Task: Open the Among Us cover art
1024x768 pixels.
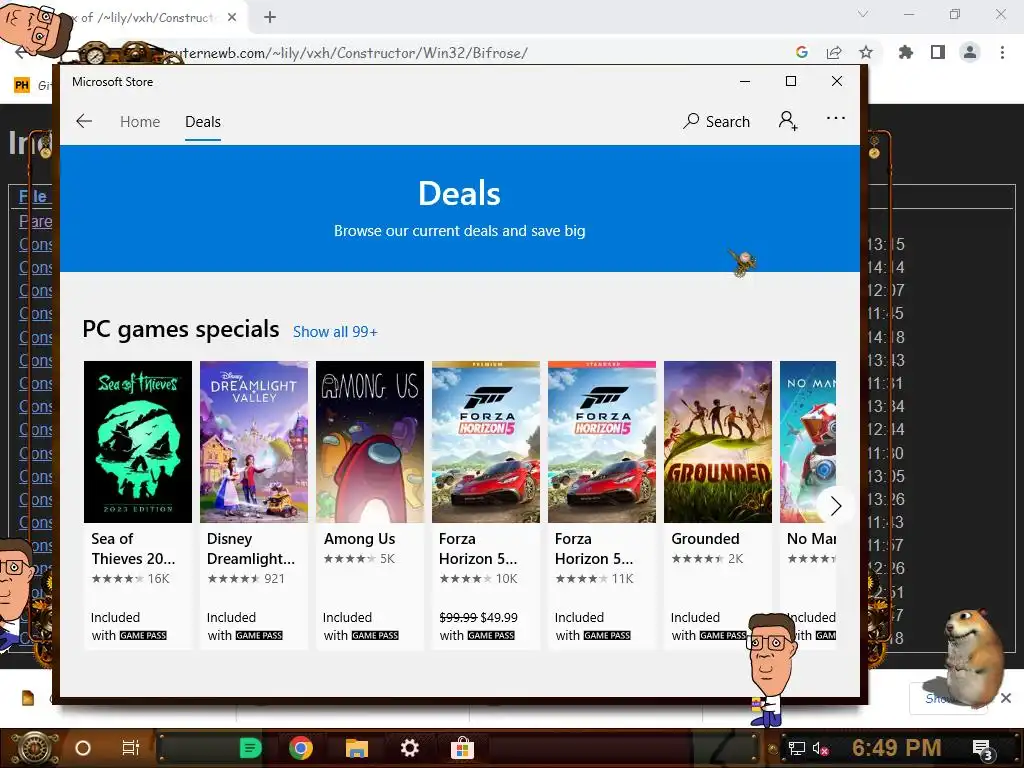Action: 370,441
